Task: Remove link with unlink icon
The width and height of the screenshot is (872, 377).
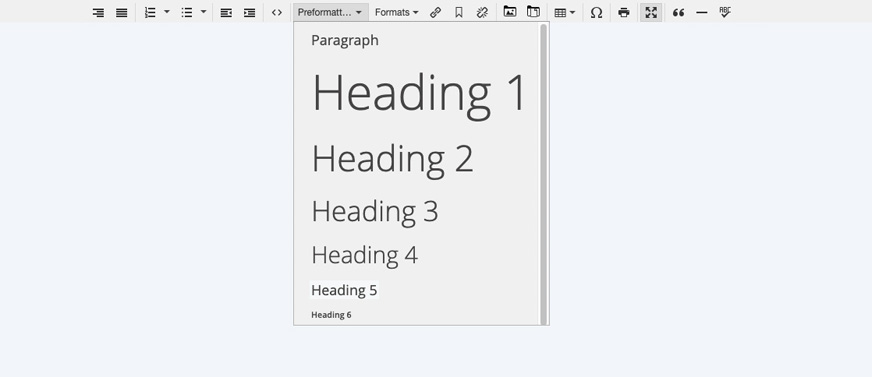Action: click(x=482, y=12)
